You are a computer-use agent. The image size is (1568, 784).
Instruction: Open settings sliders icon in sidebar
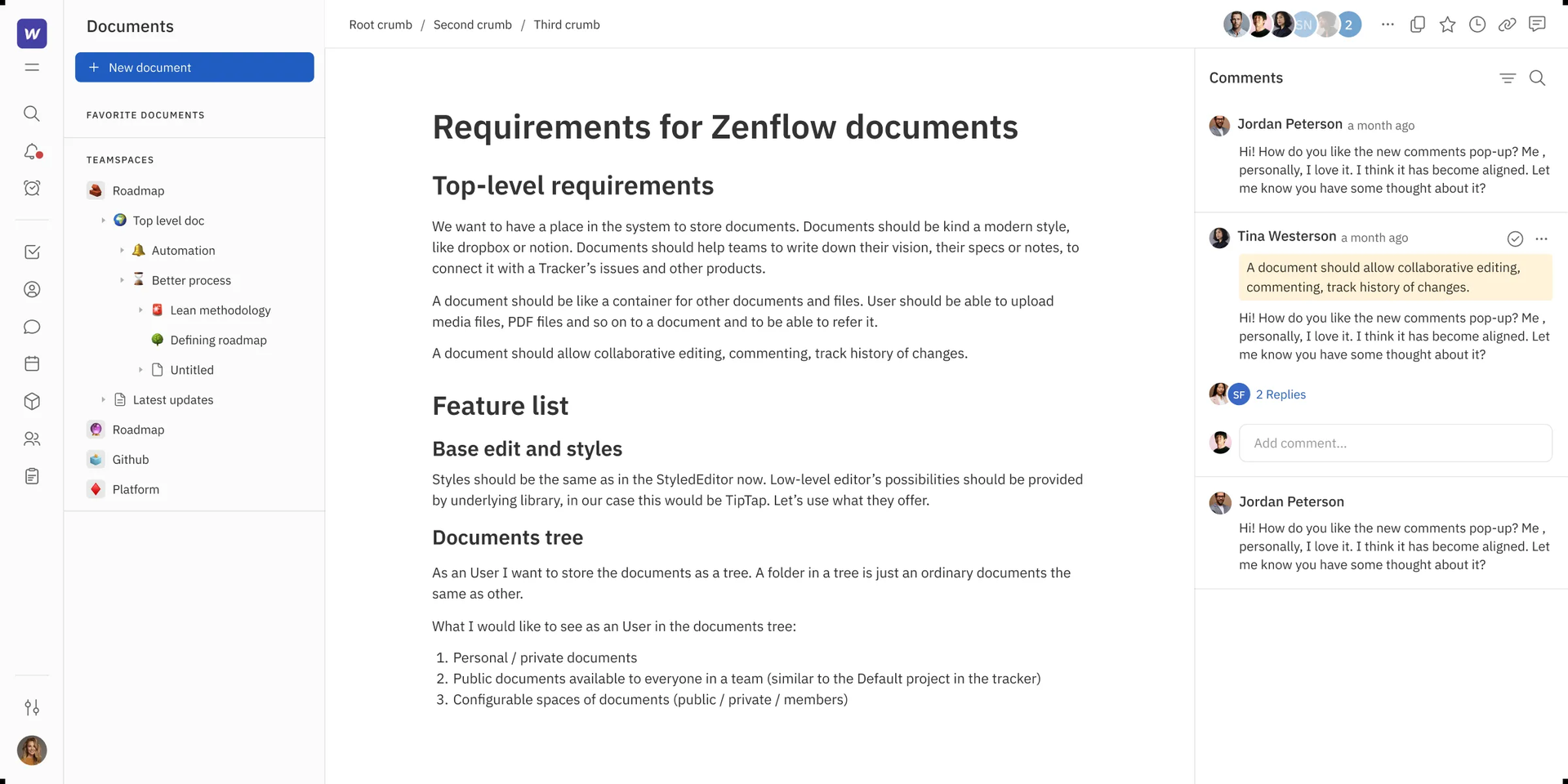pos(32,707)
